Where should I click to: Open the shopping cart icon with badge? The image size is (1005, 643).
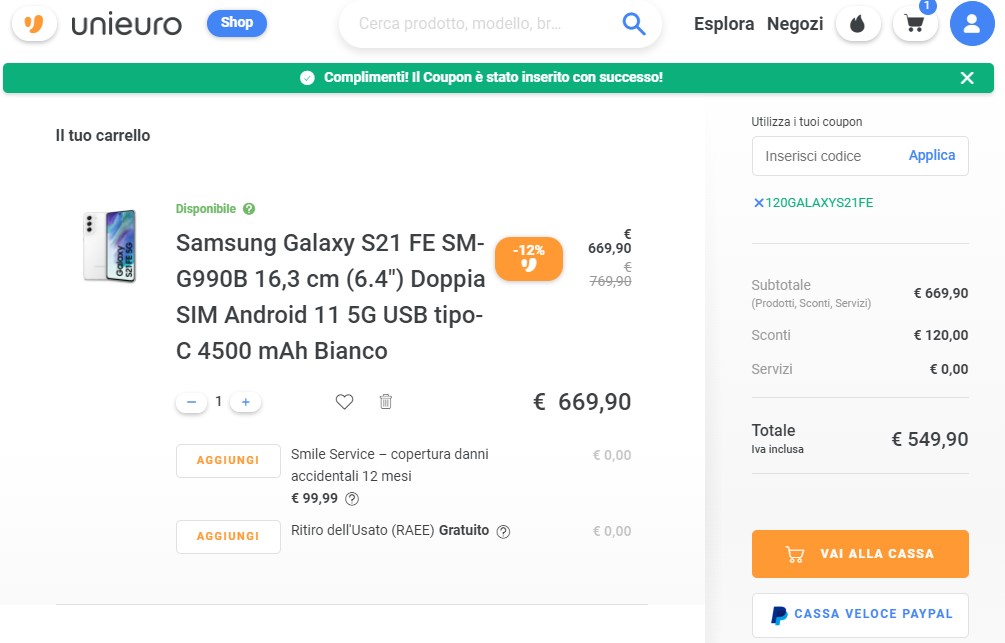point(913,22)
